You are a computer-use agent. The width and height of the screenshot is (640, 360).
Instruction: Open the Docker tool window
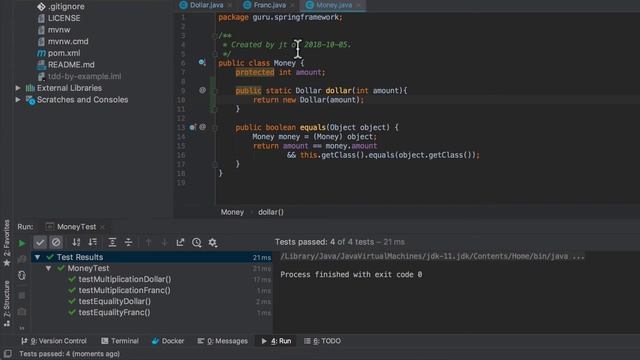pyautogui.click(x=168, y=341)
